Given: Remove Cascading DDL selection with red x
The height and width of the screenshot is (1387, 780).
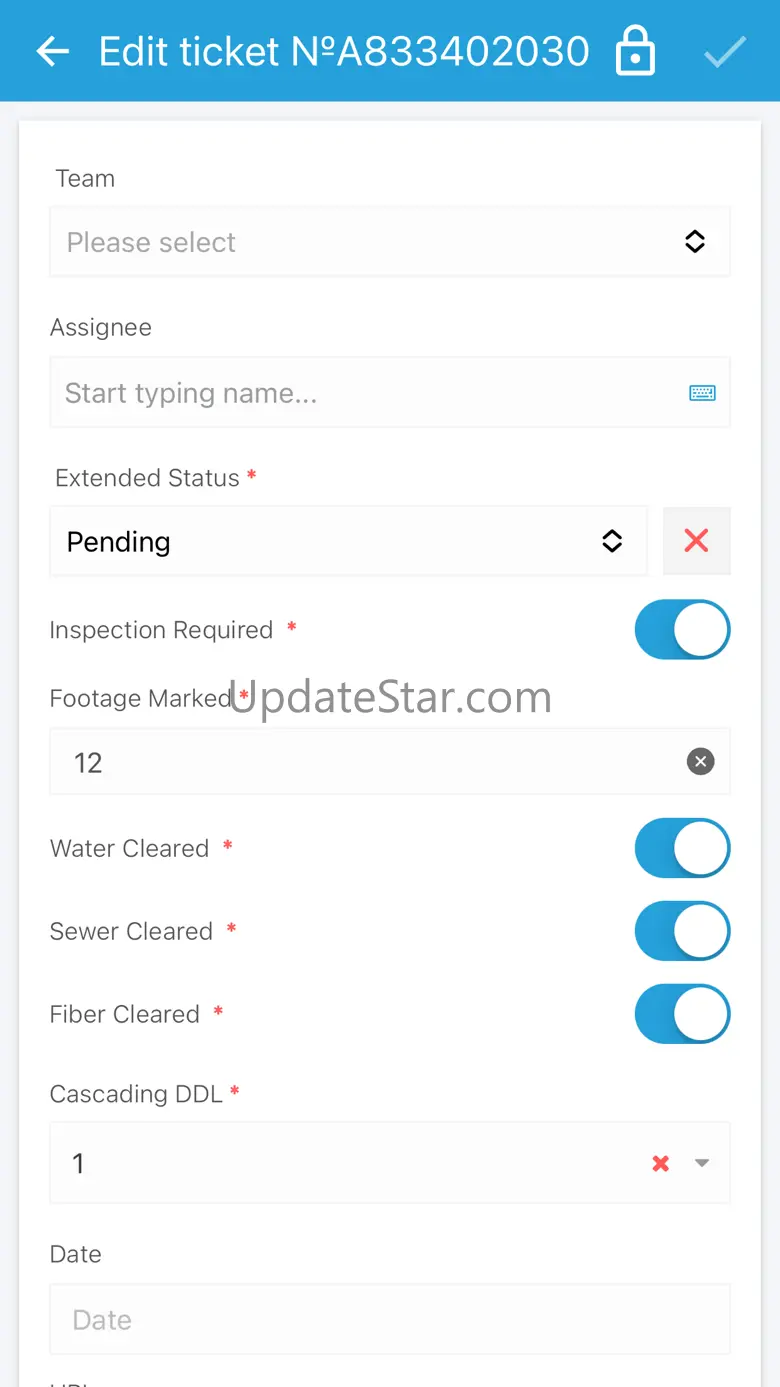Looking at the screenshot, I should [x=660, y=1163].
